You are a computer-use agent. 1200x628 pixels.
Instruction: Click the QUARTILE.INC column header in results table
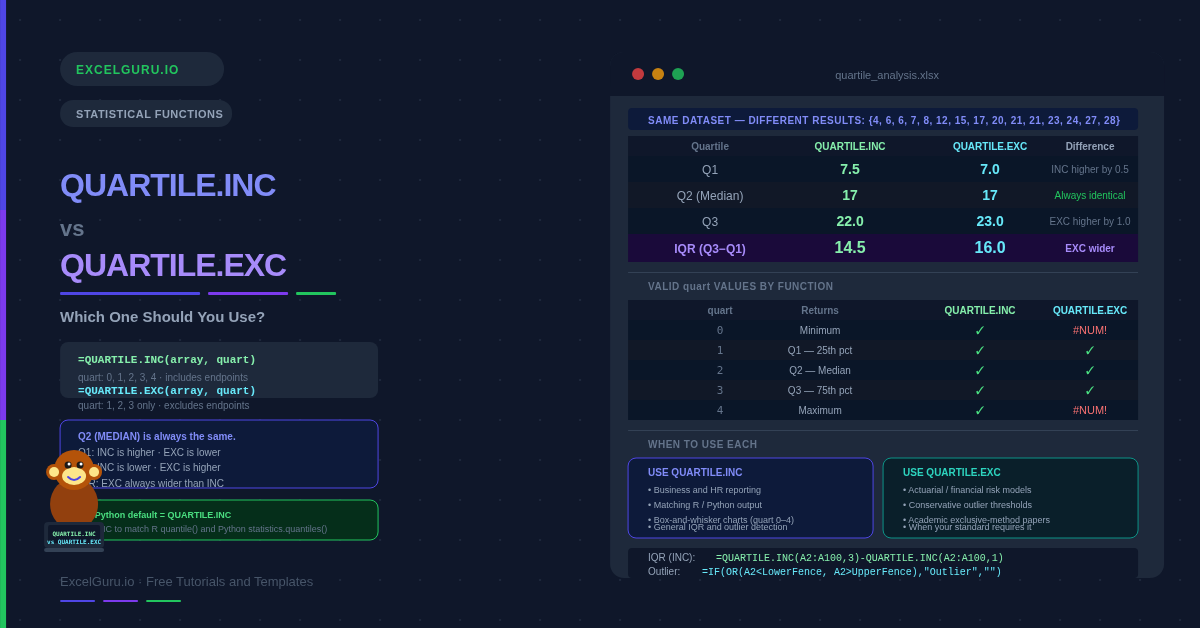[x=850, y=146]
